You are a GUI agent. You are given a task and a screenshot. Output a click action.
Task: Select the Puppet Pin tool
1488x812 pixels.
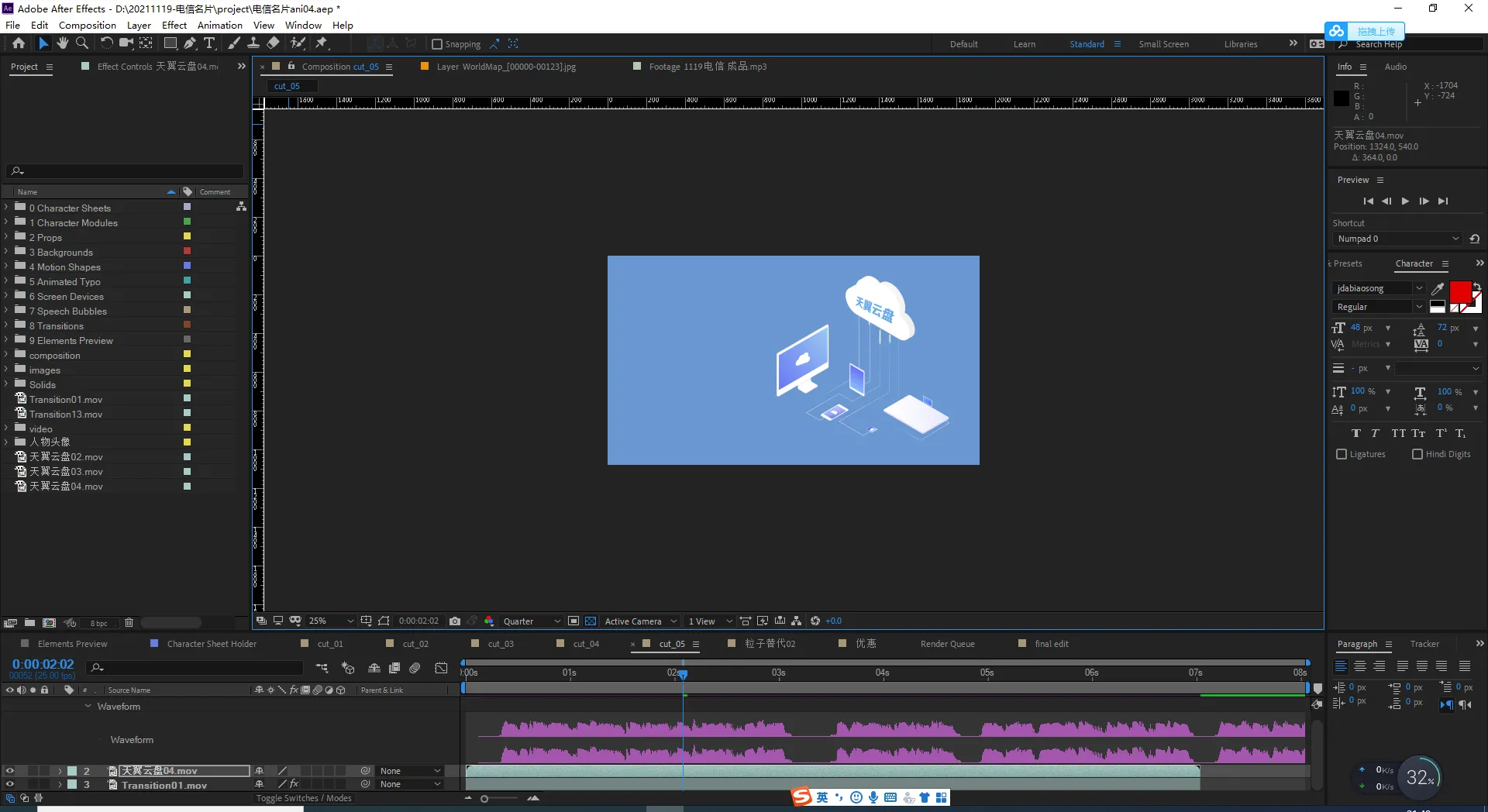(322, 43)
